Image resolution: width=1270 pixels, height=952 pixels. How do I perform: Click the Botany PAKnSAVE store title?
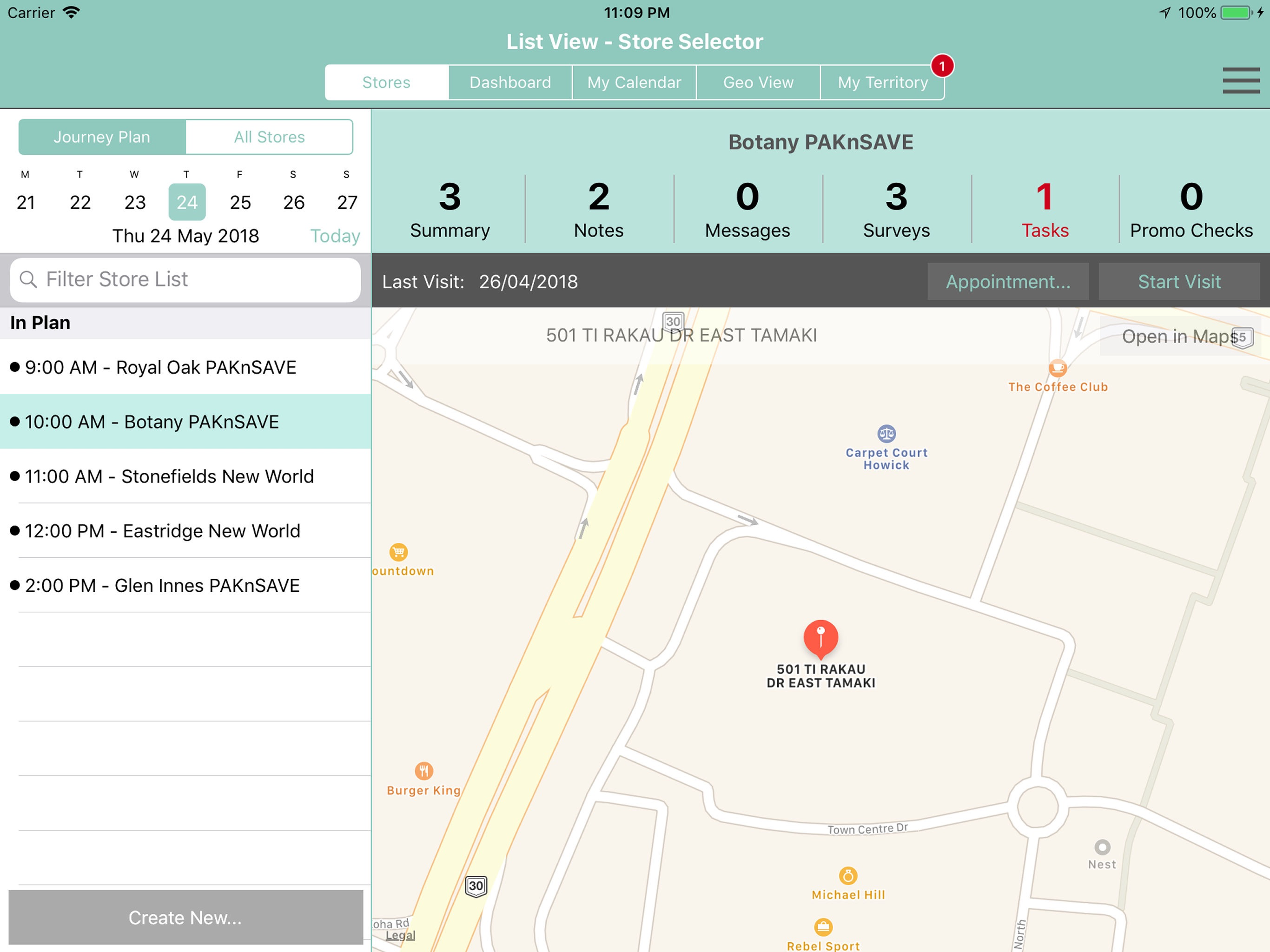[x=820, y=142]
